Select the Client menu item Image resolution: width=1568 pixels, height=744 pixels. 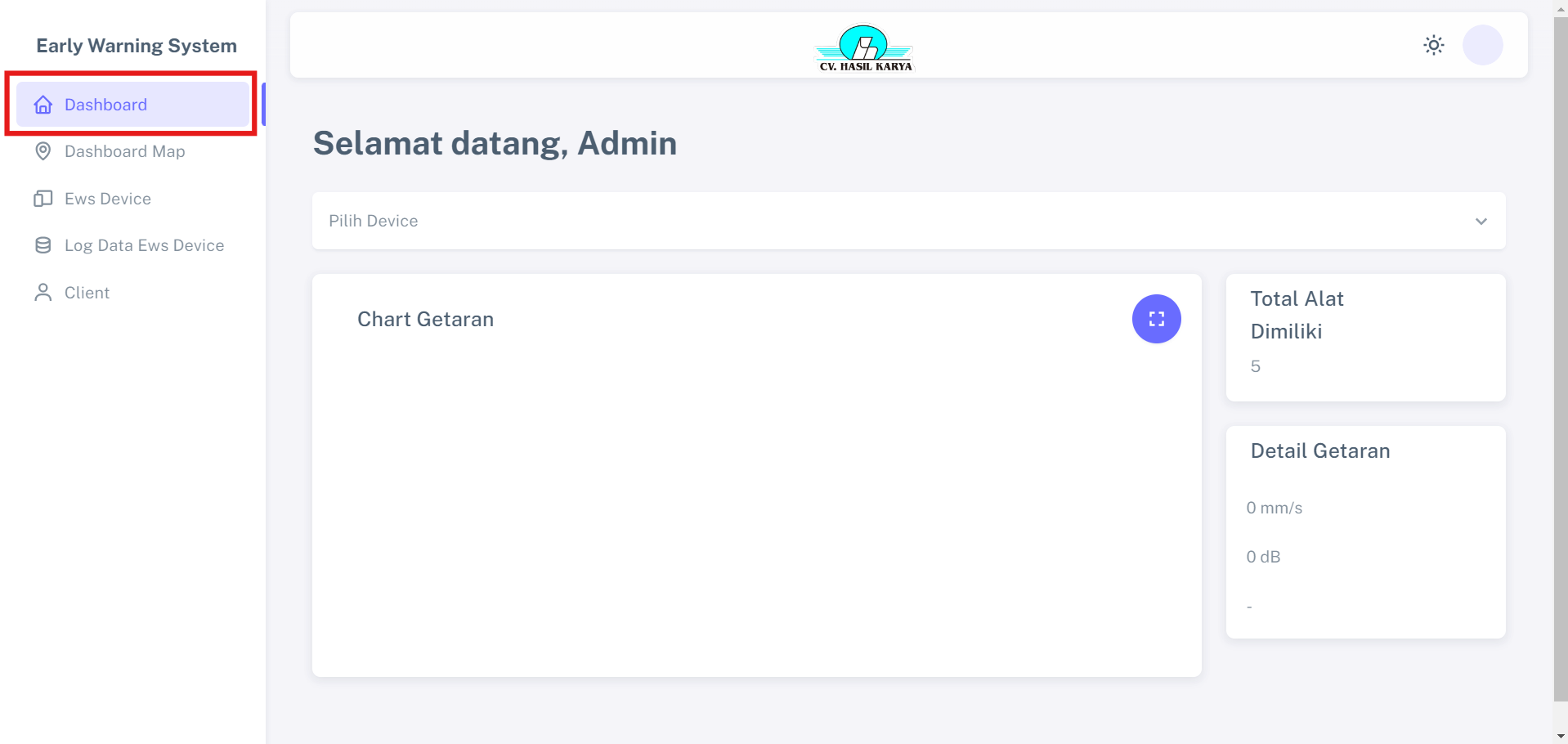[87, 293]
